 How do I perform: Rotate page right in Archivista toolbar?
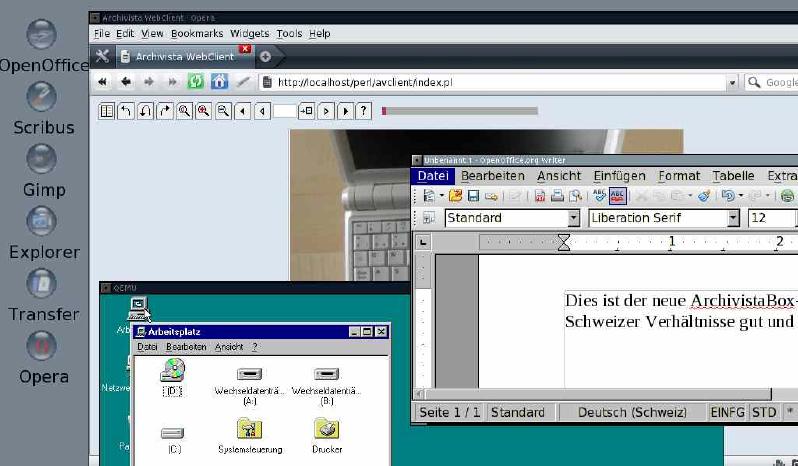(165, 111)
